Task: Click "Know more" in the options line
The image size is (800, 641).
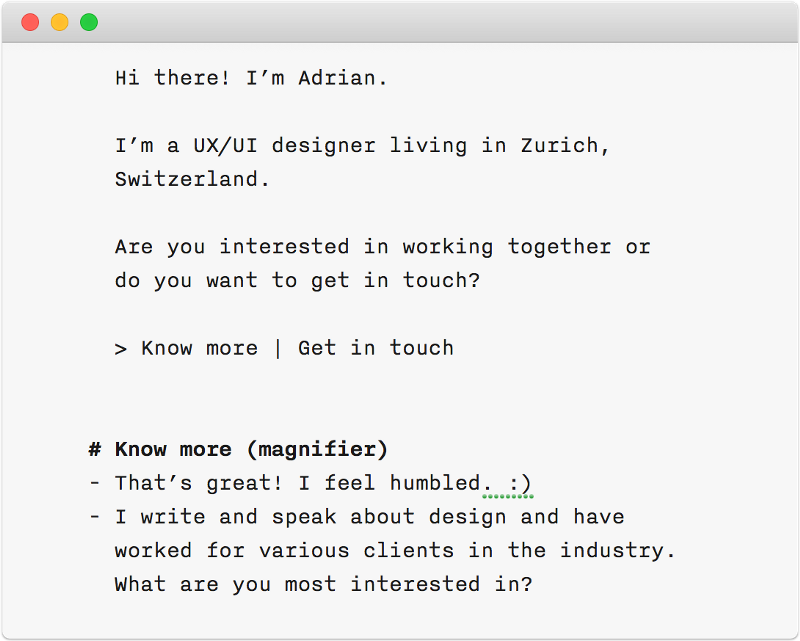Action: [x=199, y=348]
